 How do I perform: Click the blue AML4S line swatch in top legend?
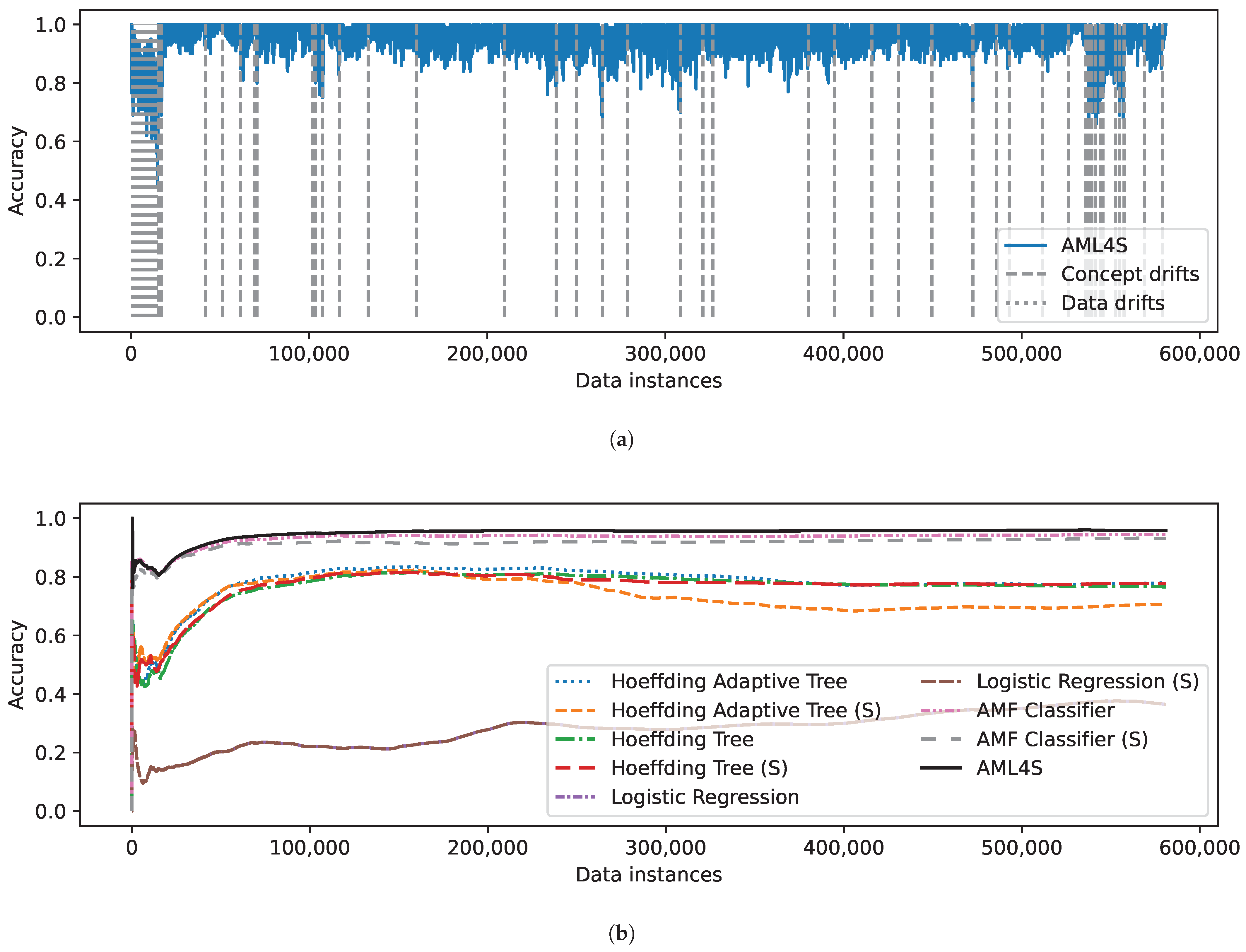click(1025, 245)
